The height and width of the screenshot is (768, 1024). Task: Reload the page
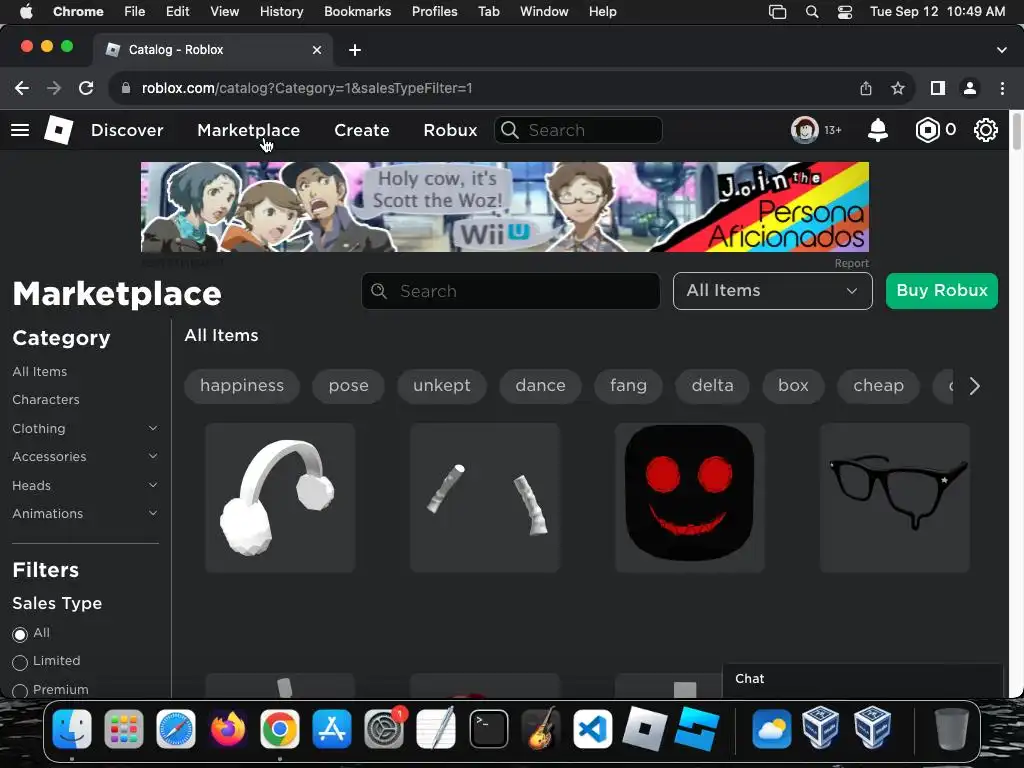tap(86, 88)
